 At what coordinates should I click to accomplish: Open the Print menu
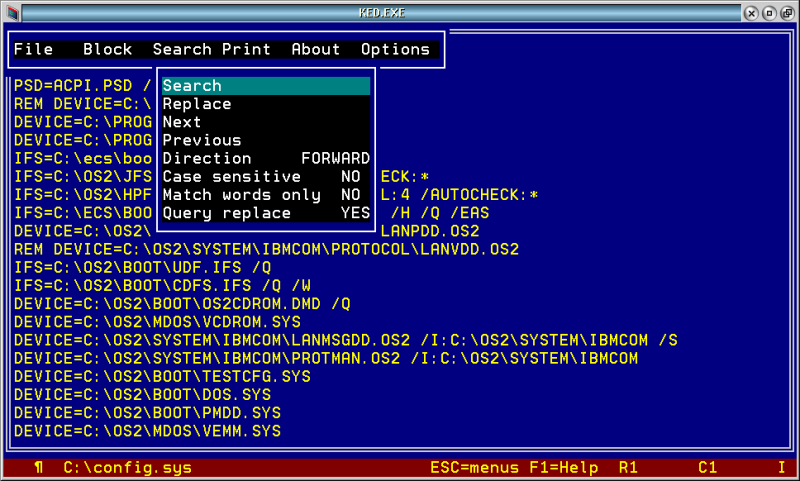coord(246,49)
